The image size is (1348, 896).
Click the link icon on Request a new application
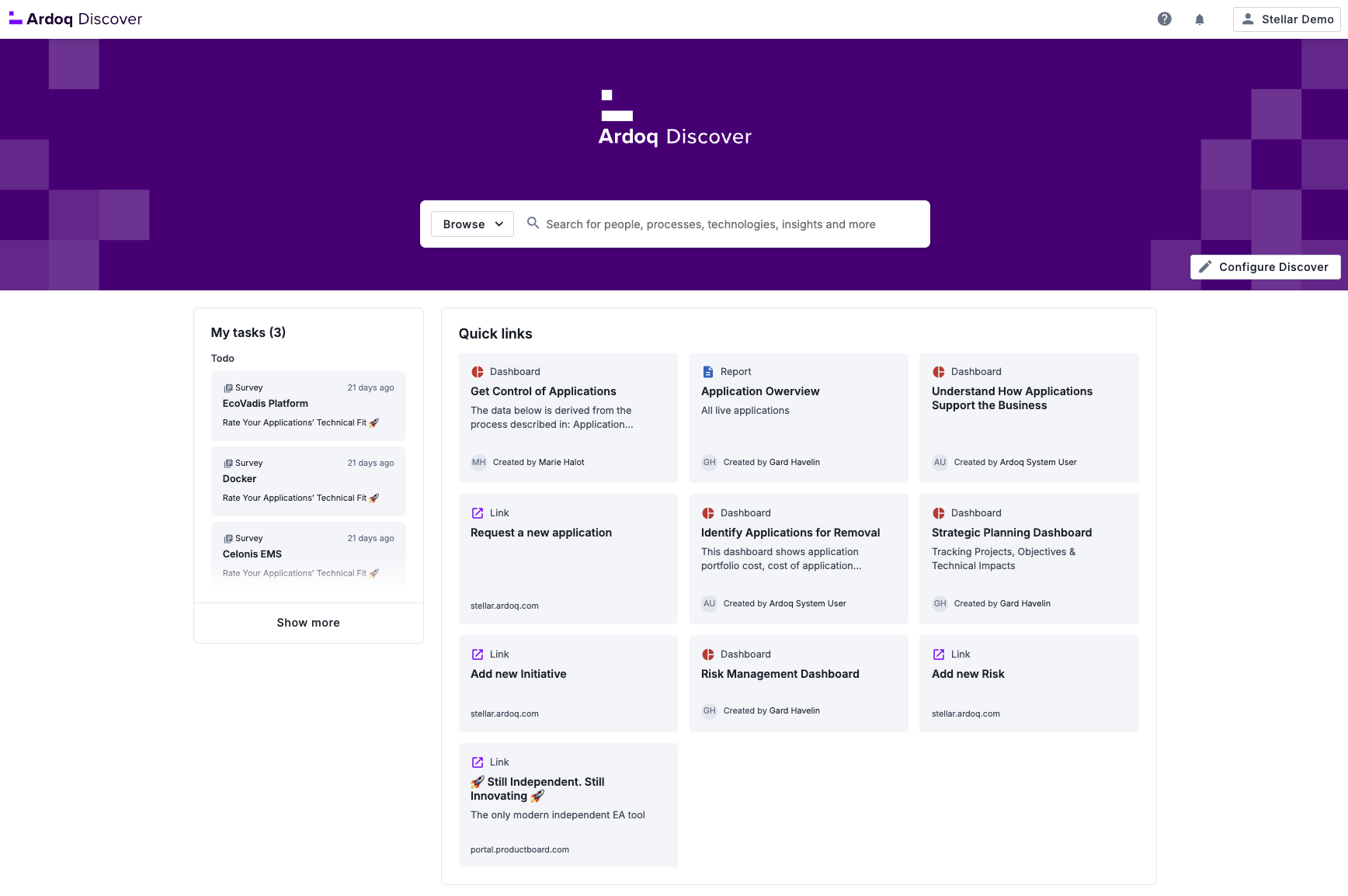pyautogui.click(x=478, y=513)
